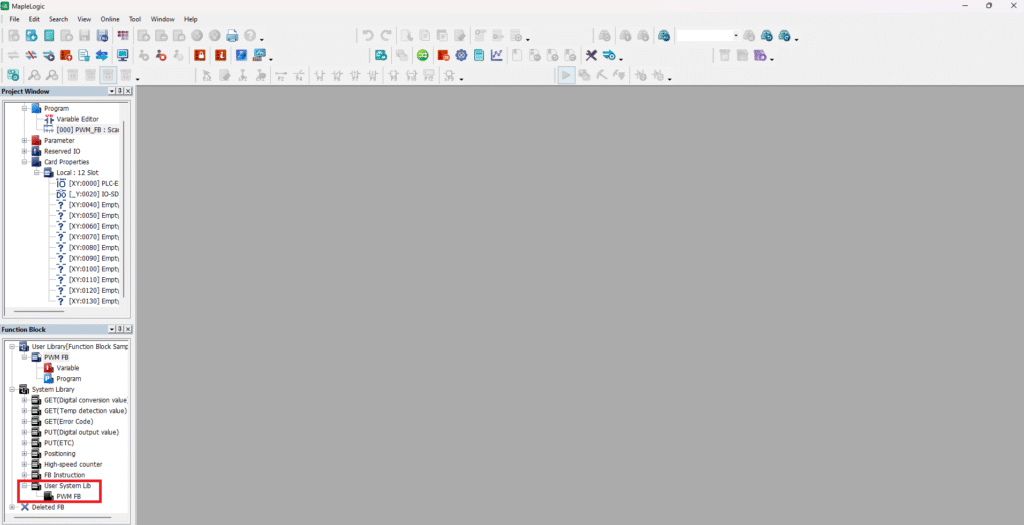
Task: Click the Project Window vertical scrollbar
Action: point(123,208)
